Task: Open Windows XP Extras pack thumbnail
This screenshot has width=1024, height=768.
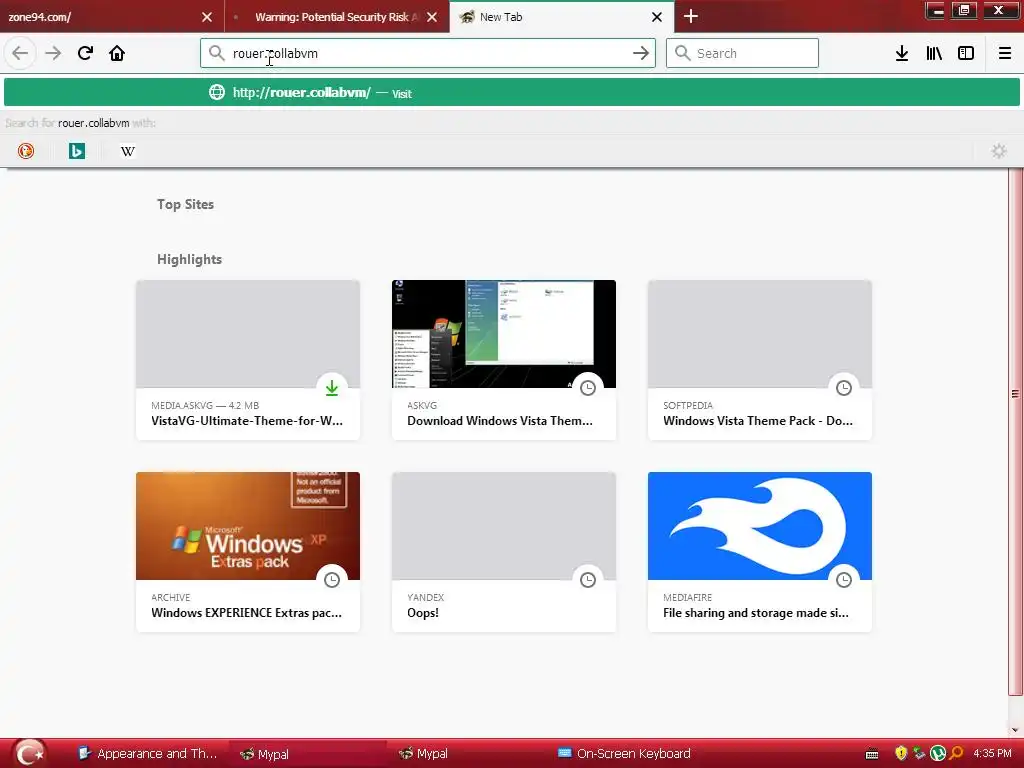Action: tap(248, 526)
